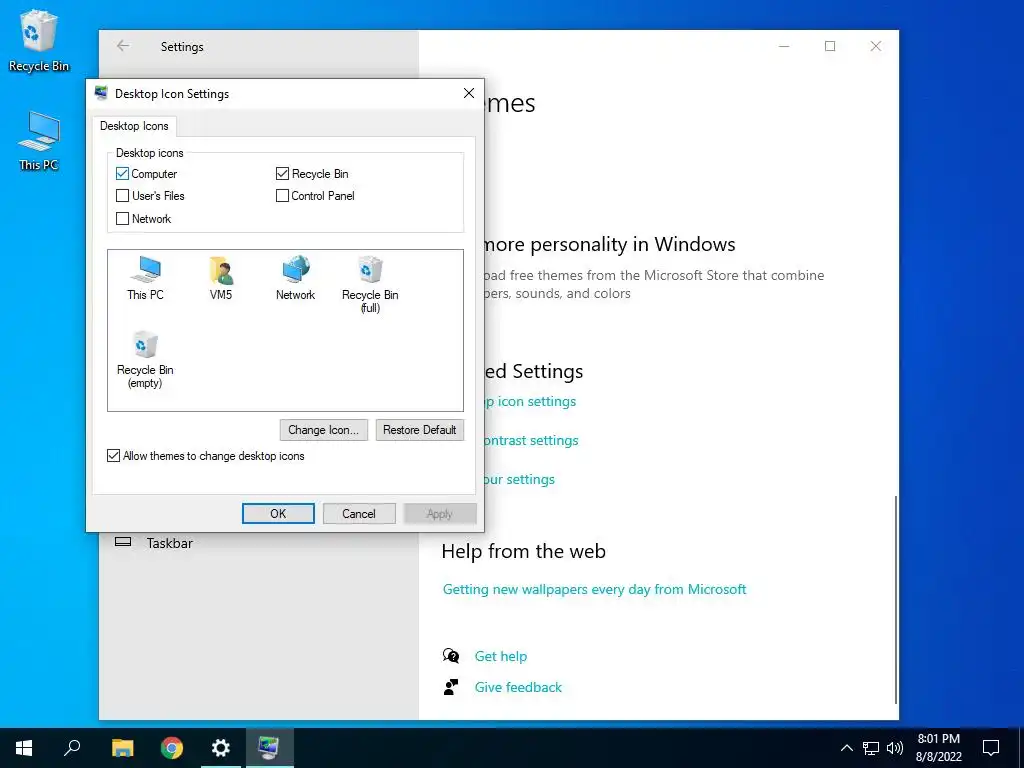Viewport: 1024px width, 768px height.
Task: Click the Give feedback link
Action: pos(518,687)
